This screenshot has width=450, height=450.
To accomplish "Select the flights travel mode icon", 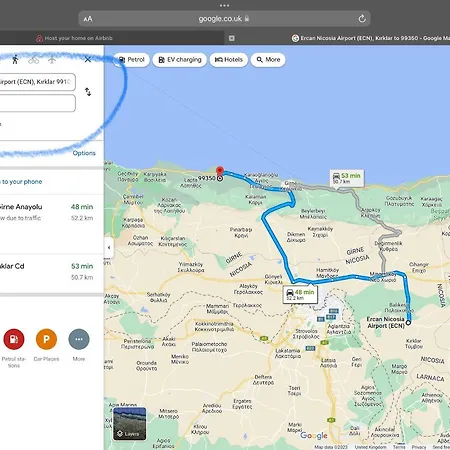I will coord(52,60).
